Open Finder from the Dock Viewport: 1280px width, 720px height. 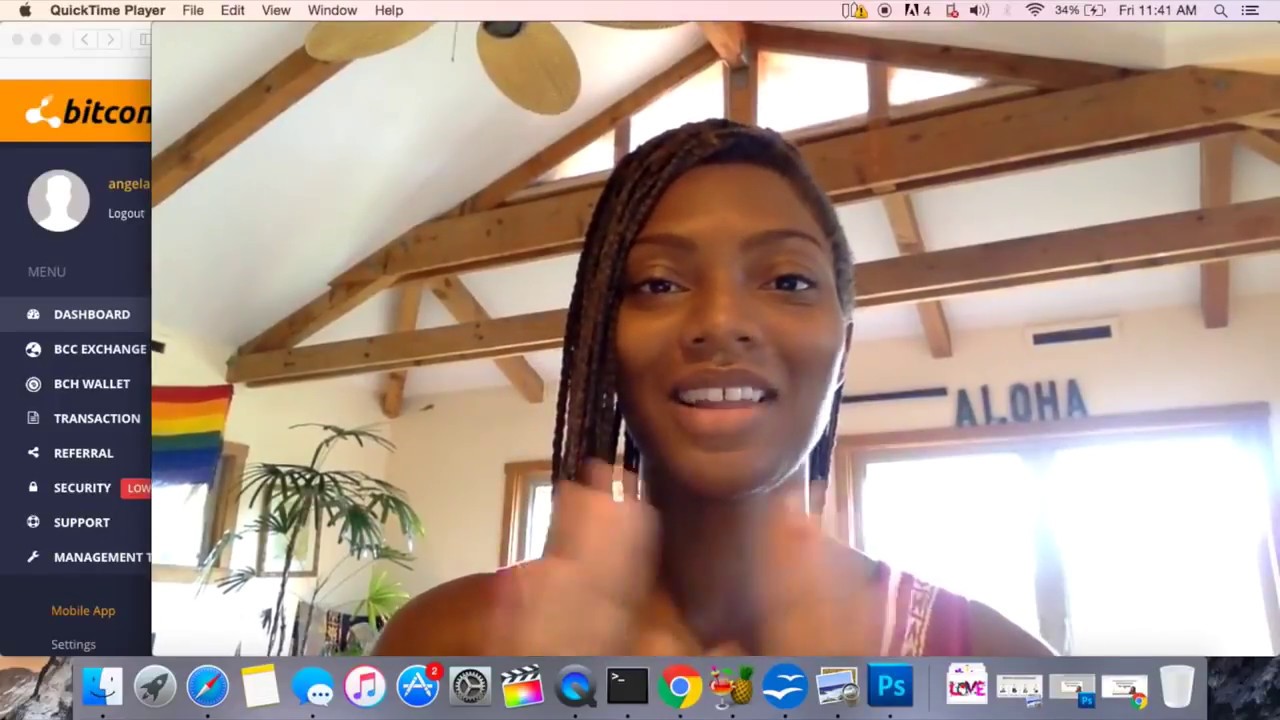click(x=102, y=687)
